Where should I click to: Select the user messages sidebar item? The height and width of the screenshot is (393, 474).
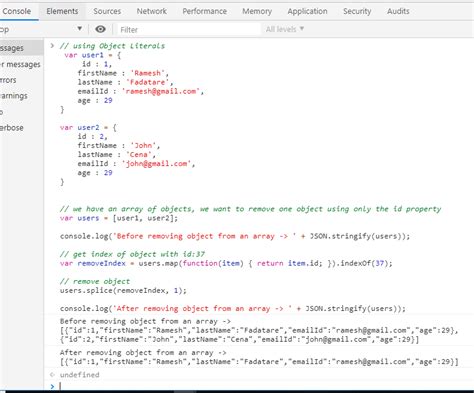point(20,64)
